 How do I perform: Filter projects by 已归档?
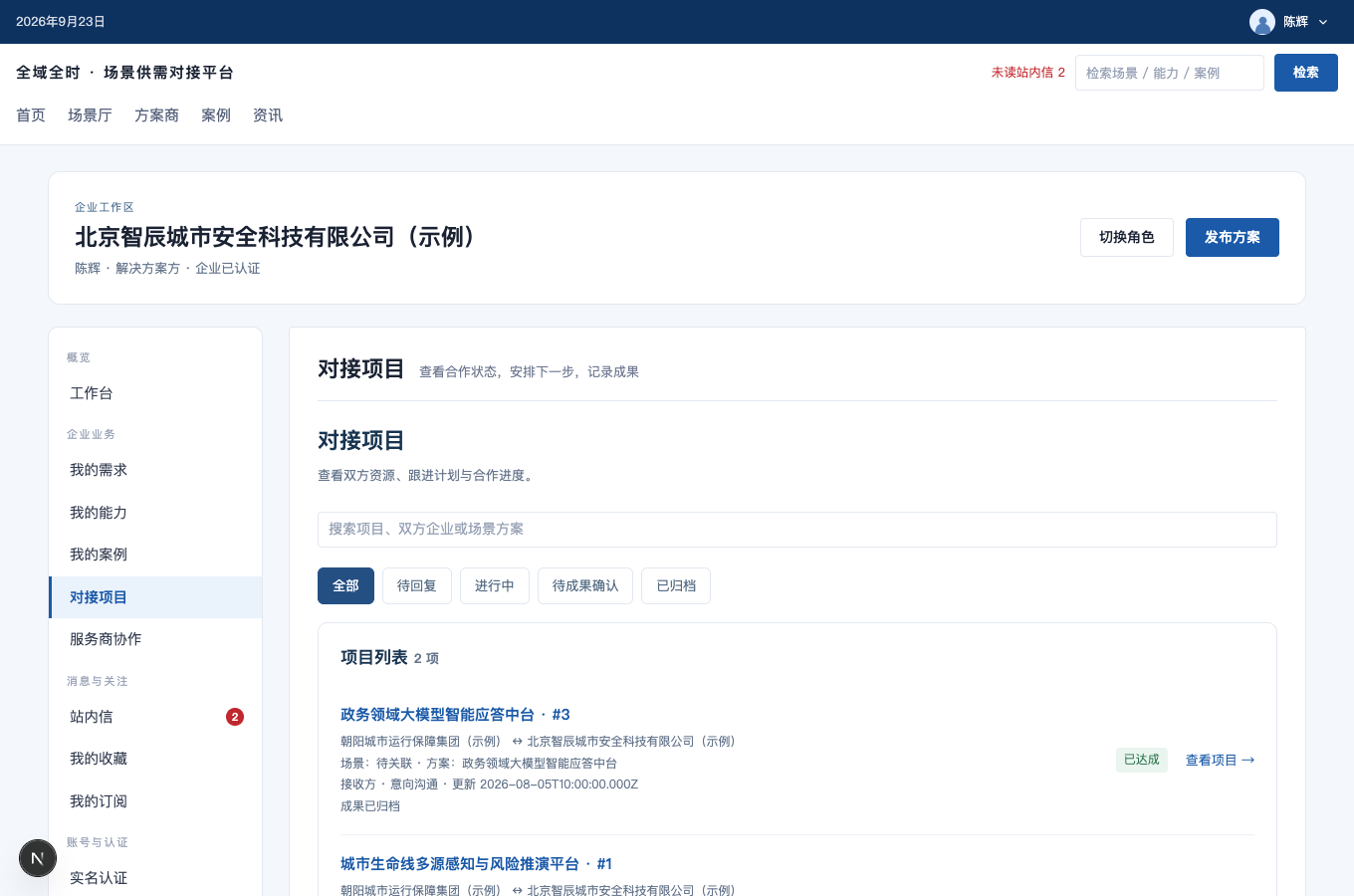pyautogui.click(x=676, y=585)
